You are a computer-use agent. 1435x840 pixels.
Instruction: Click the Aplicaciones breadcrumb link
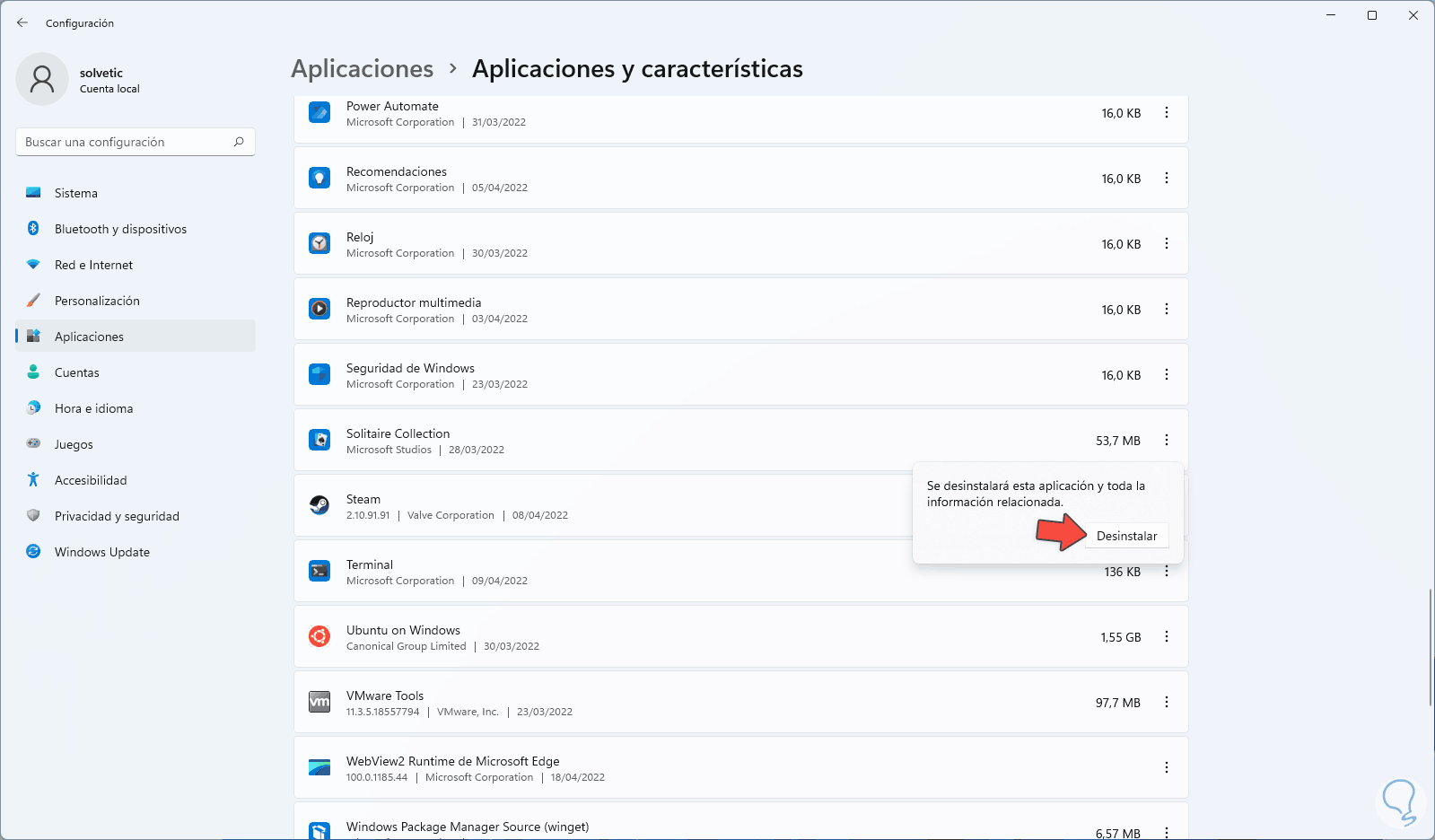point(363,69)
